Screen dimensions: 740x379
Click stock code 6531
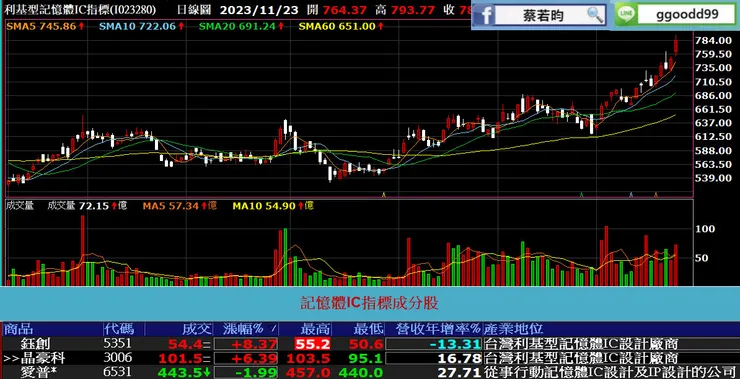pyautogui.click(x=118, y=372)
